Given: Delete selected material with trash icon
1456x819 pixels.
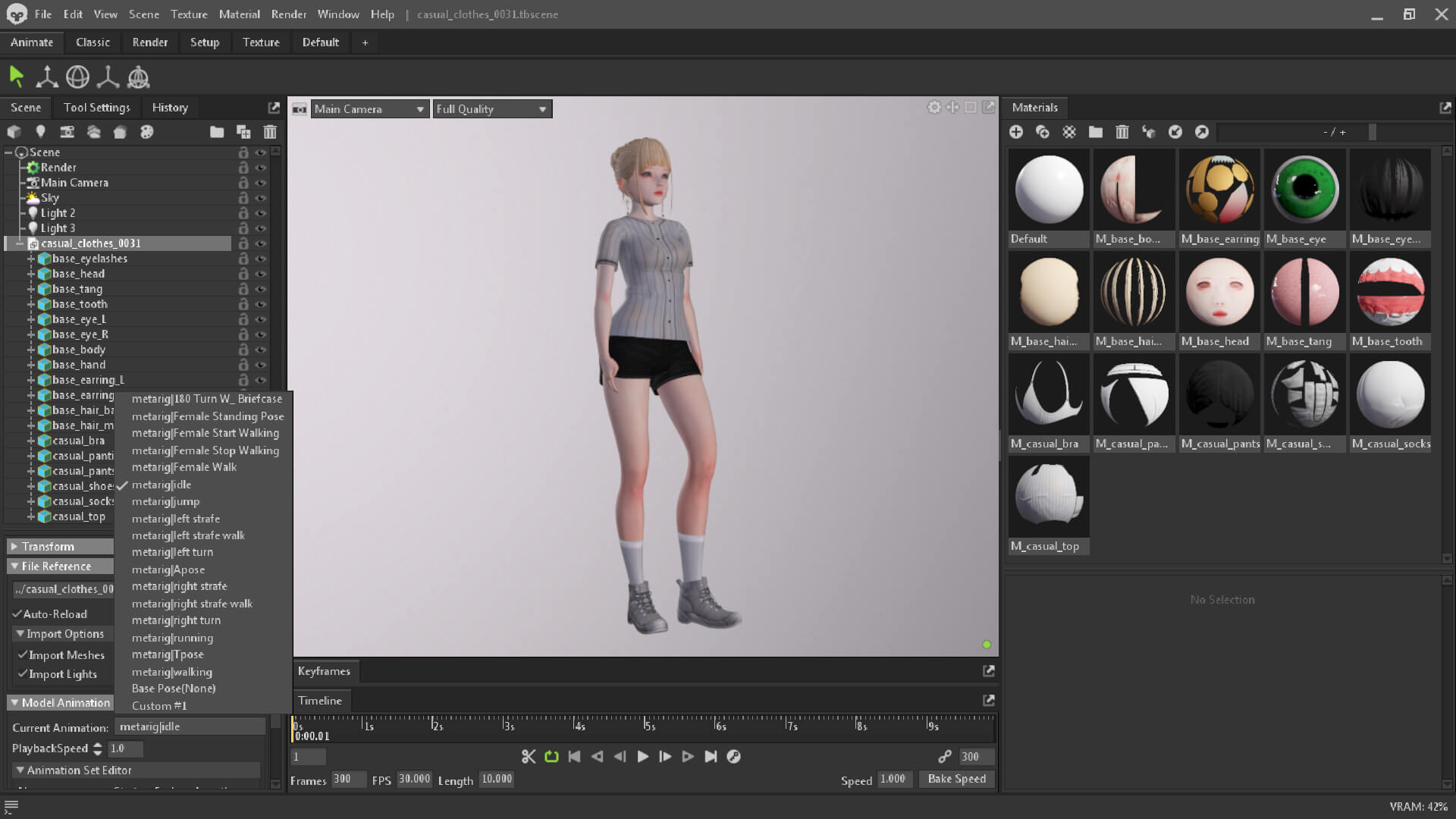Looking at the screenshot, I should pyautogui.click(x=1122, y=132).
